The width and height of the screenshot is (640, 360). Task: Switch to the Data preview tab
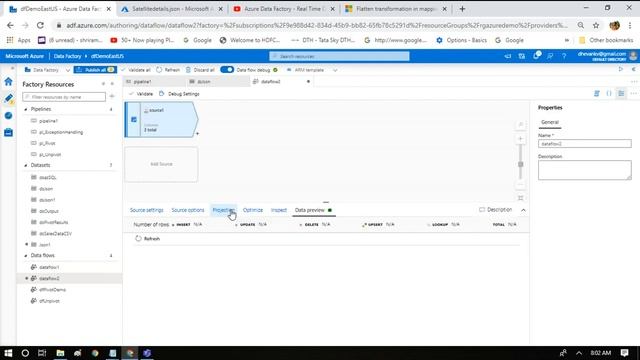pos(313,210)
